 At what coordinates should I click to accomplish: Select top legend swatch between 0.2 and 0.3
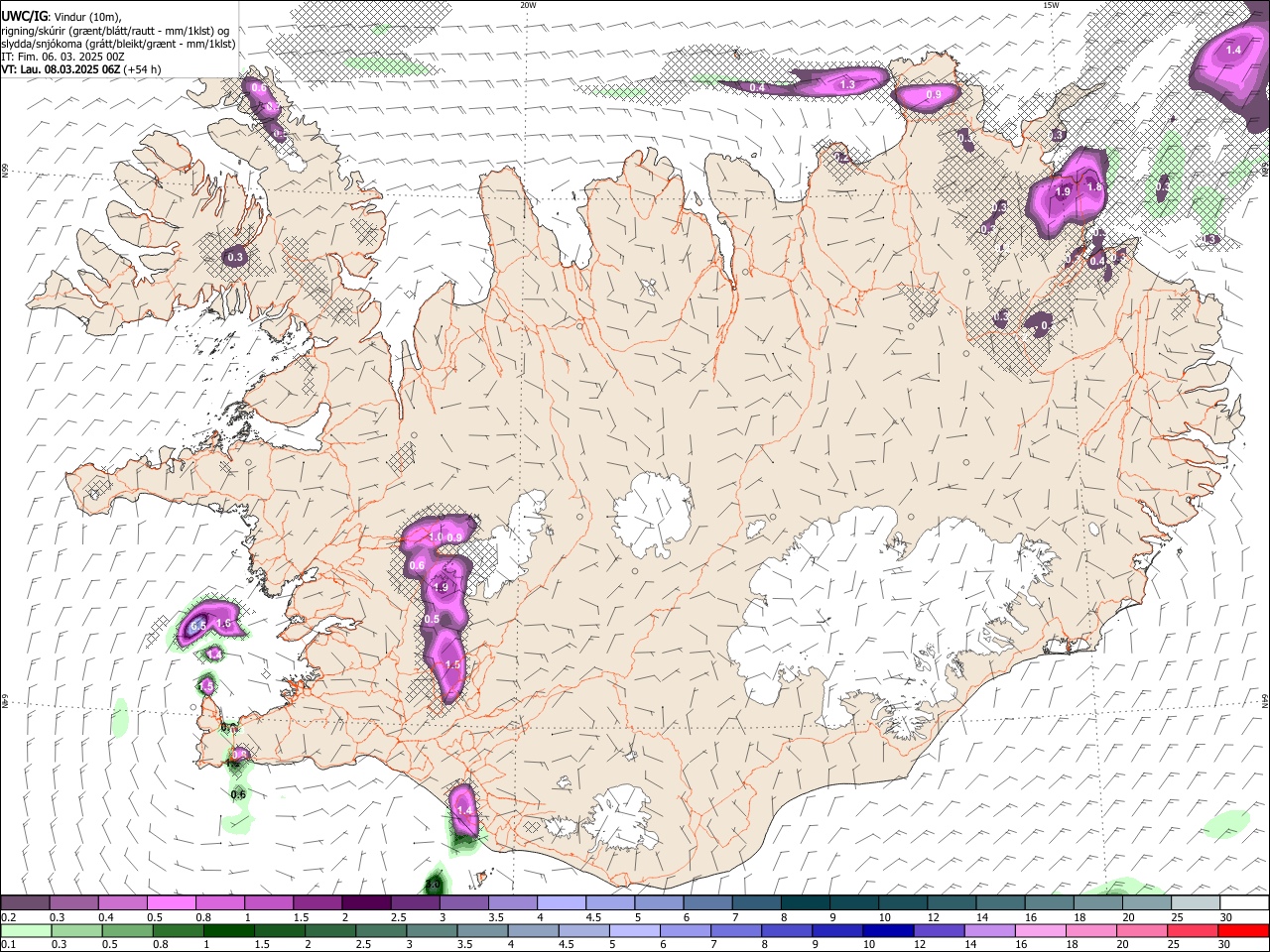pyautogui.click(x=25, y=902)
